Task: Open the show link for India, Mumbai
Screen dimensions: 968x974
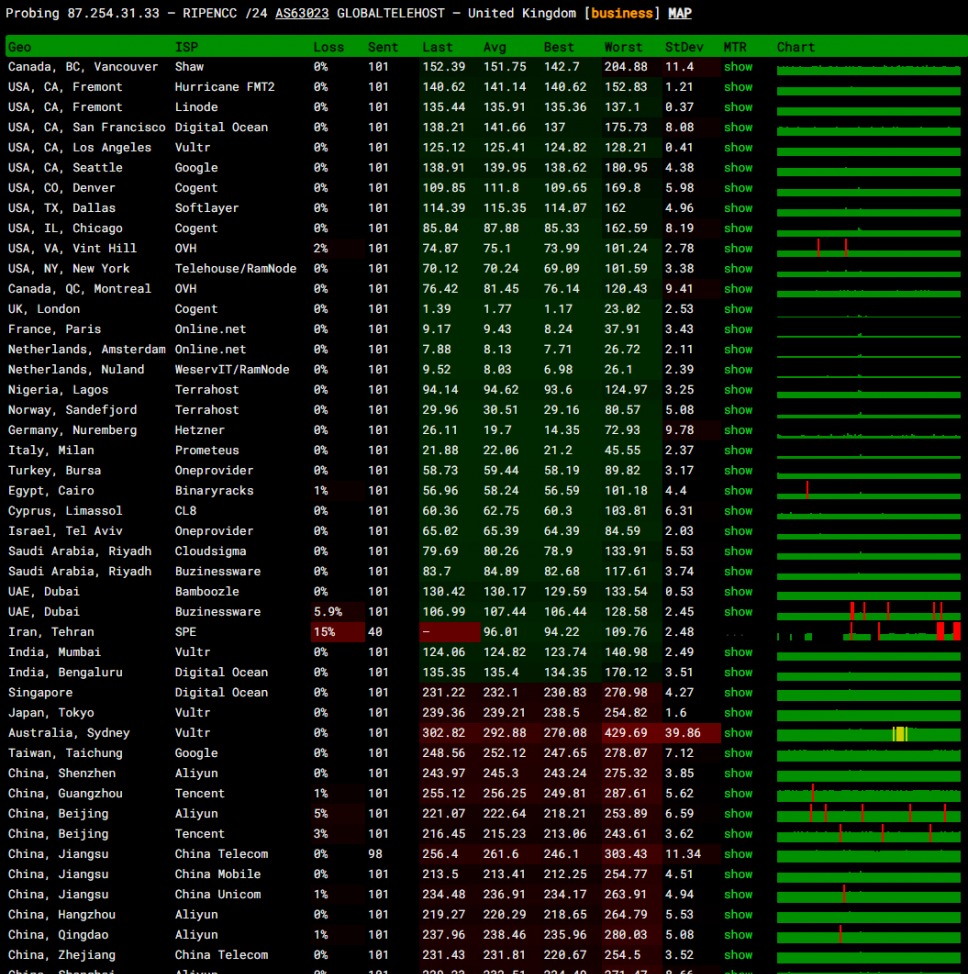Action: point(738,652)
